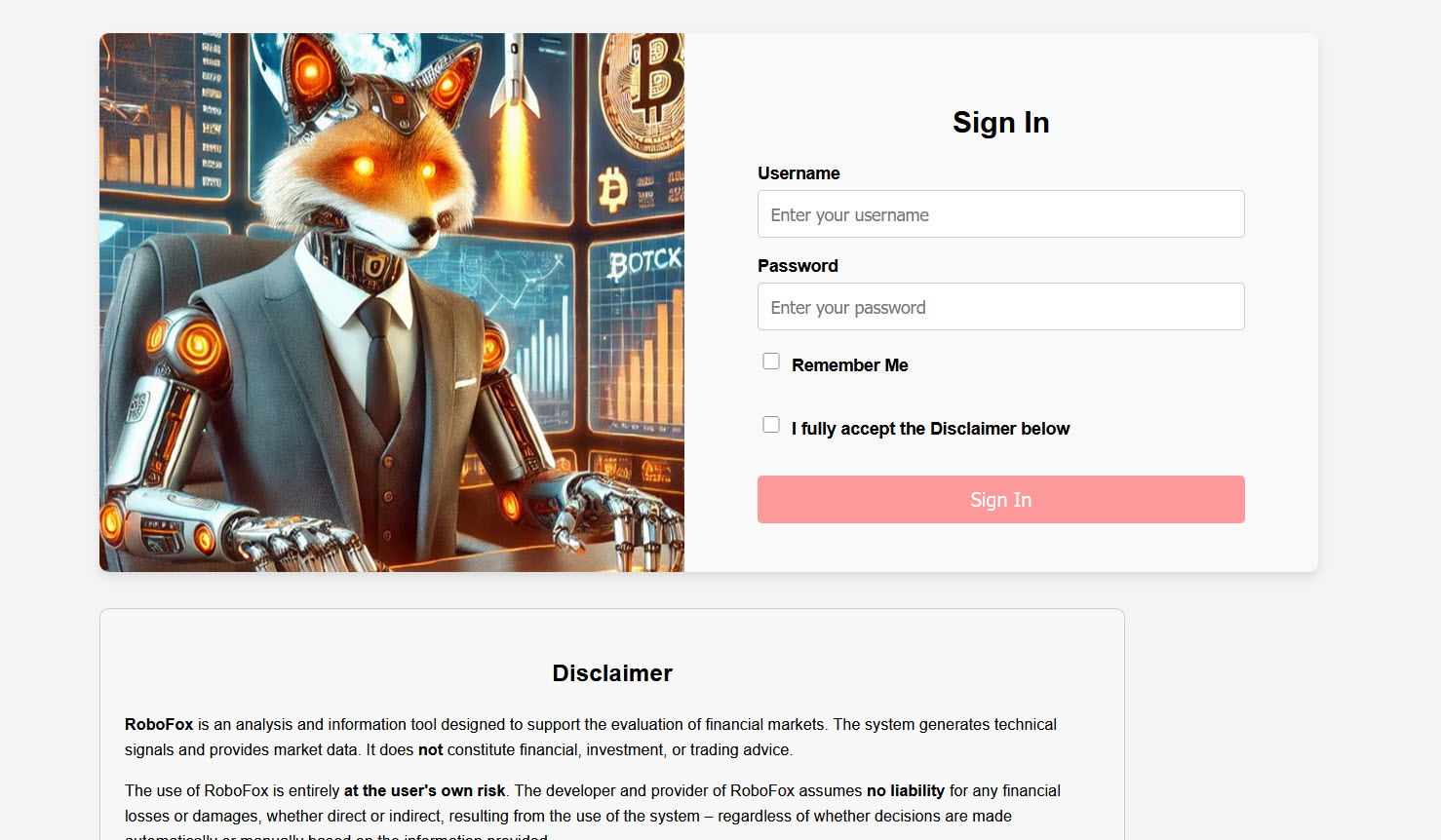Click the bold RoboFox name in the disclaimer
1441x840 pixels.
click(x=159, y=725)
